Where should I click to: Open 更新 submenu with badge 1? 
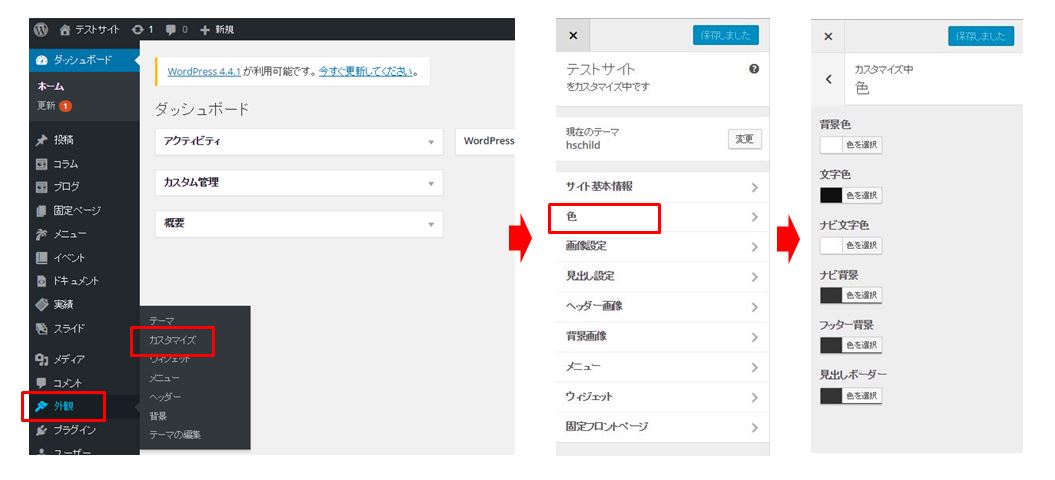pos(54,106)
